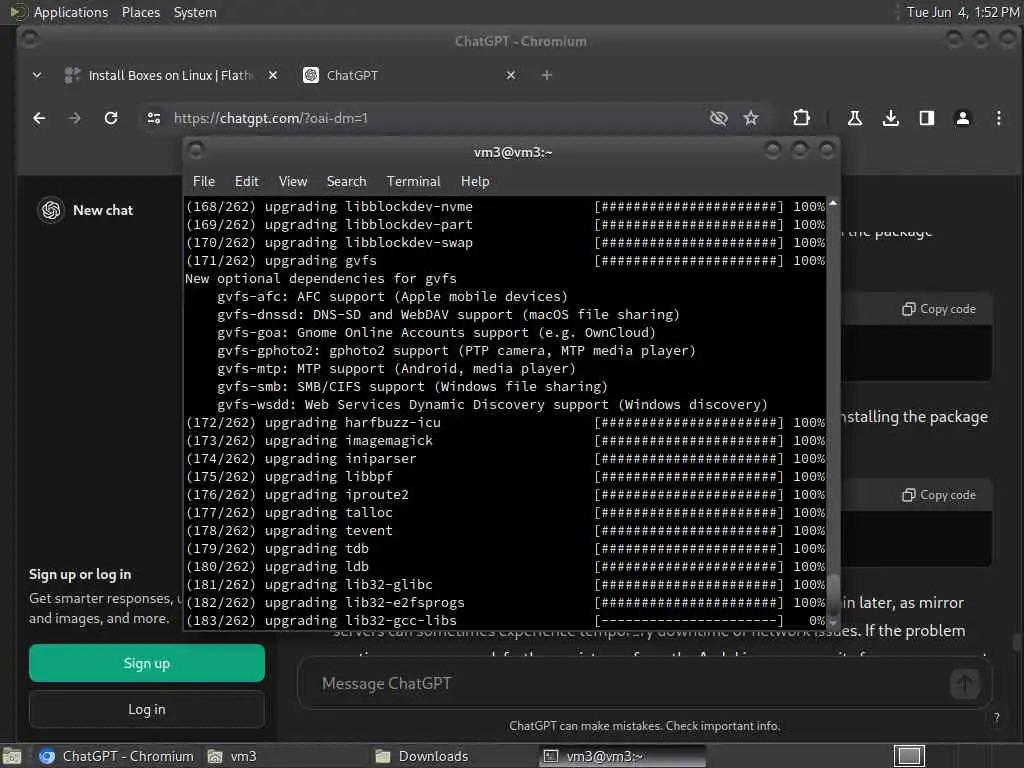Click the send message arrow button
Screen dimensions: 1024x768
click(965, 684)
